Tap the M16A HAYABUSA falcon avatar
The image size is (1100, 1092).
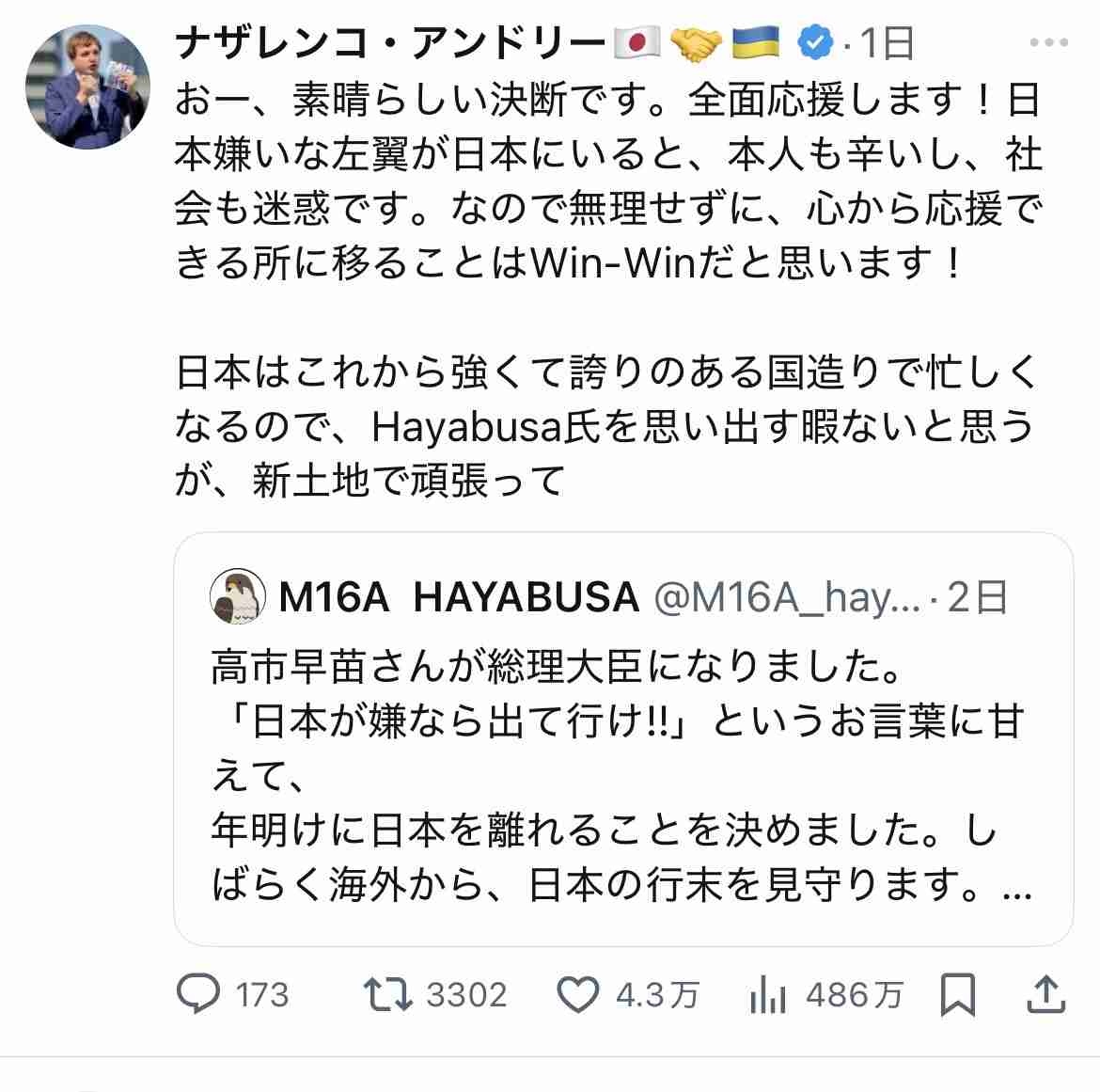point(236,596)
